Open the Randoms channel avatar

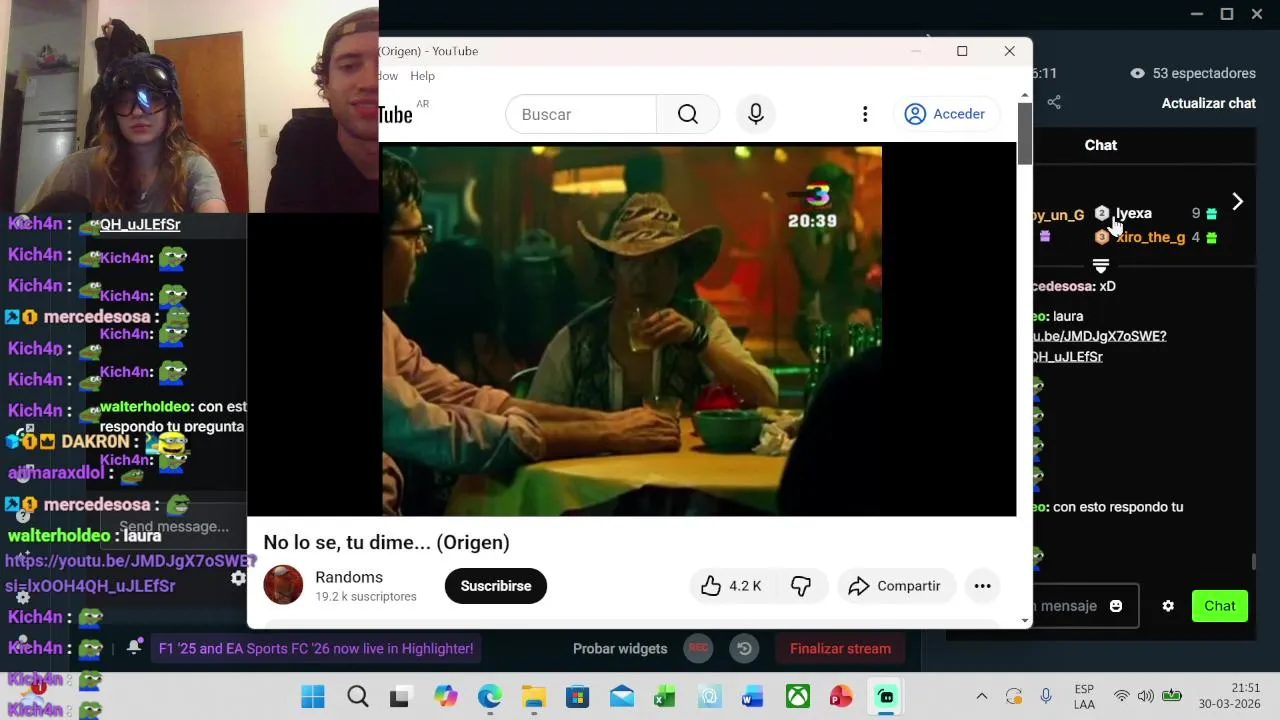[x=283, y=585]
